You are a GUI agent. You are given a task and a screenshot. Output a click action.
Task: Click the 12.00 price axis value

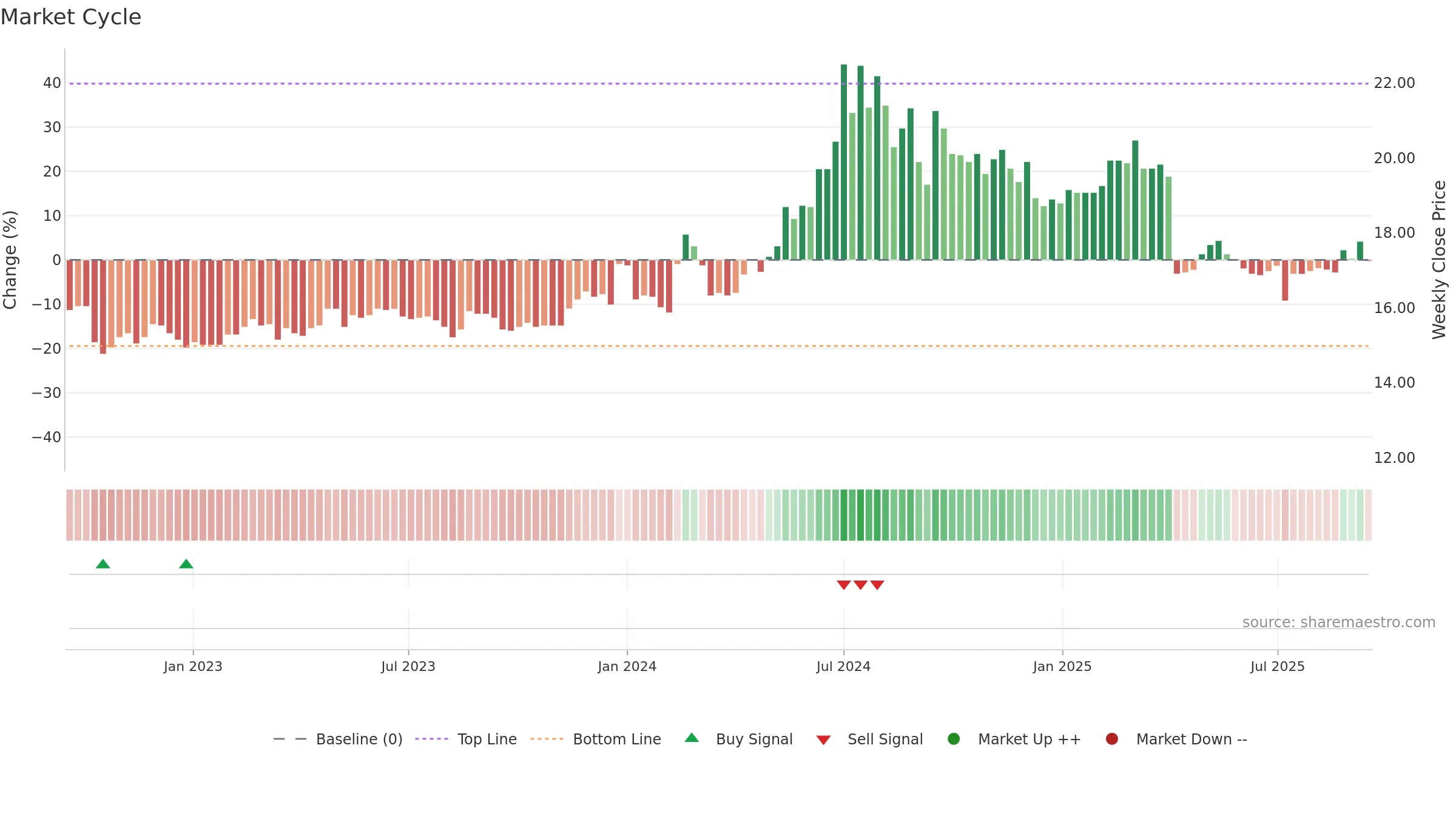[1394, 457]
